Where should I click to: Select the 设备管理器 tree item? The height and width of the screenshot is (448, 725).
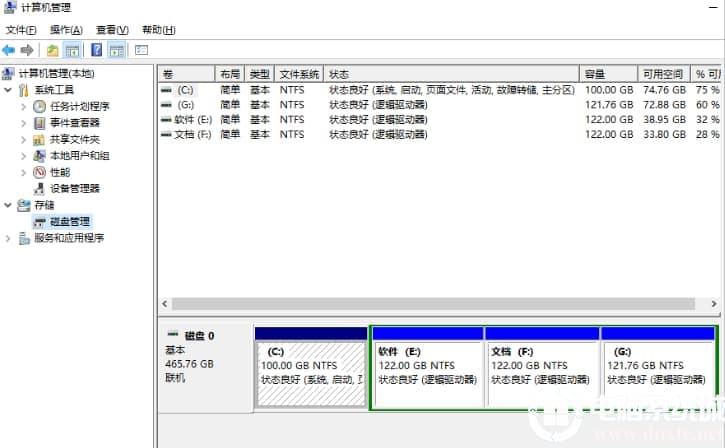pyautogui.click(x=75, y=189)
